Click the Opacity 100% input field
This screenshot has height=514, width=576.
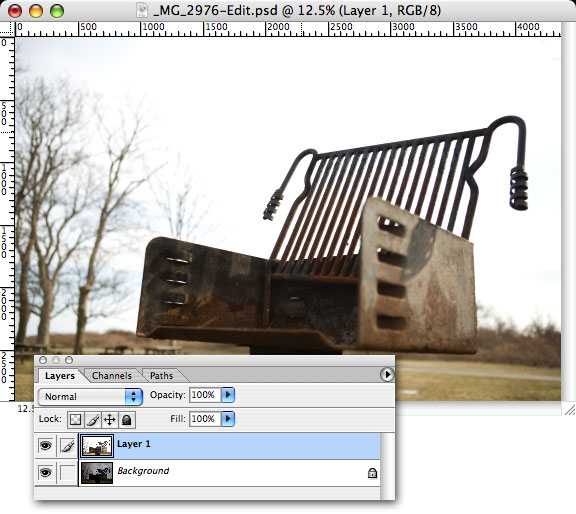[205, 395]
